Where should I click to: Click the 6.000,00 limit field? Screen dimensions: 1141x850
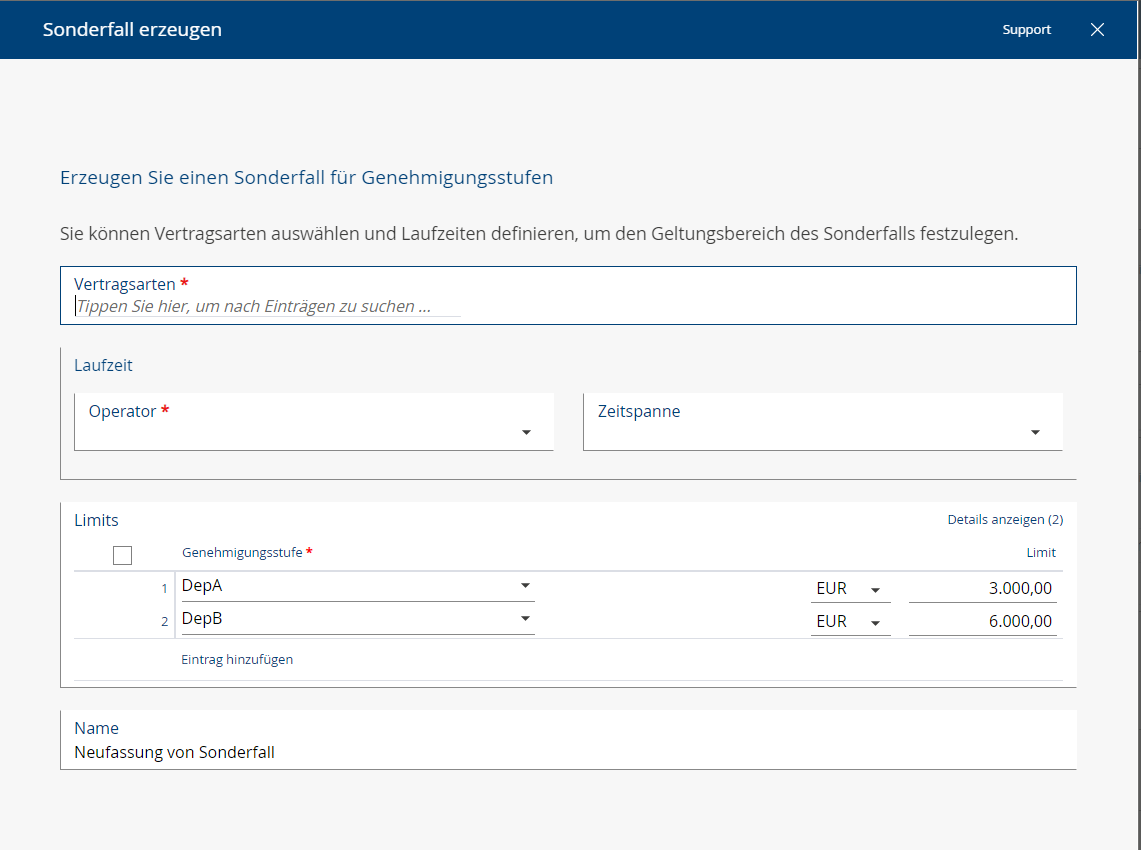tap(983, 622)
